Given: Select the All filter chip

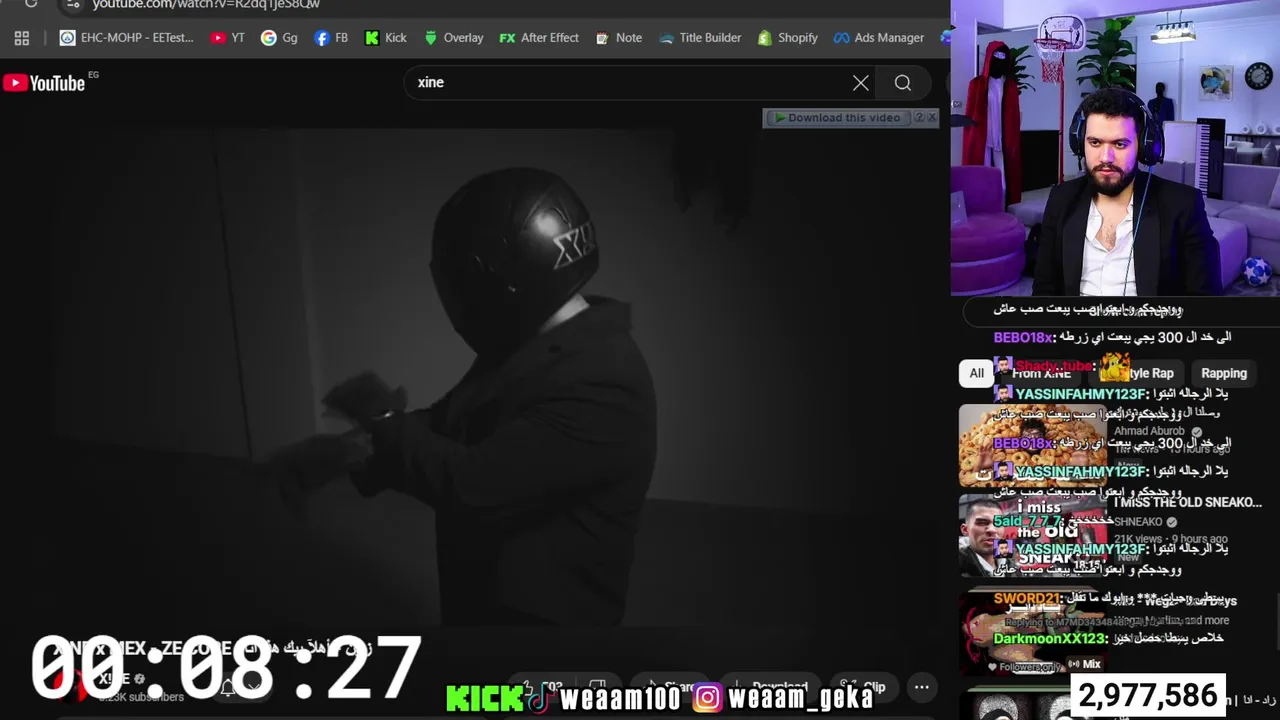Looking at the screenshot, I should [976, 373].
